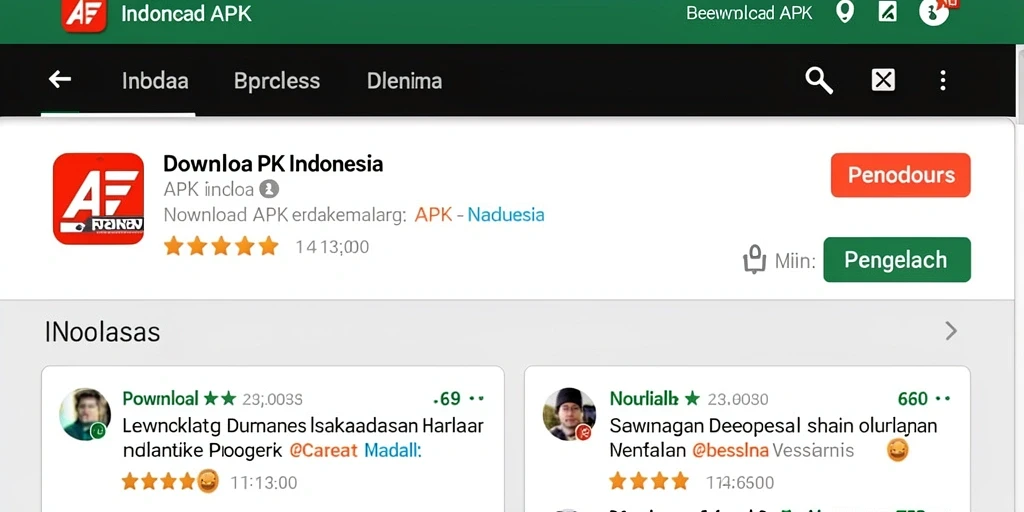Click the star rating in Nourlialb review
The width and height of the screenshot is (1024, 512).
pos(648,482)
